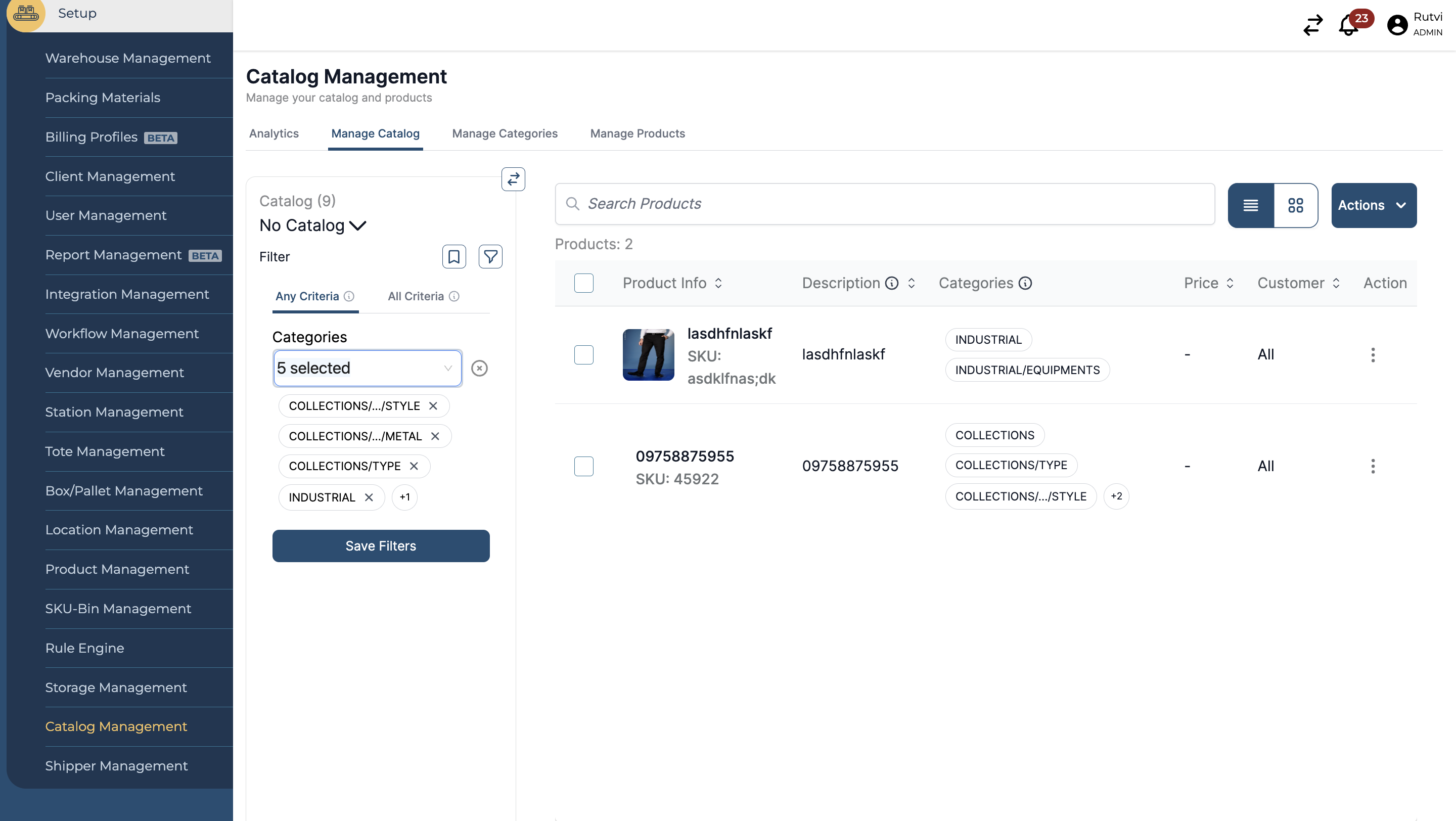Click the saved filters bookmark icon
Viewport: 1456px width, 821px height.
point(453,257)
